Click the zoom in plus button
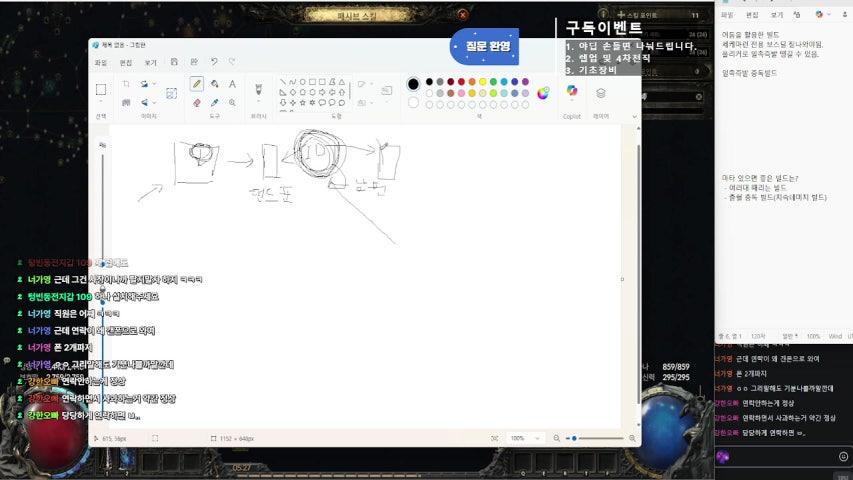 tap(631, 438)
